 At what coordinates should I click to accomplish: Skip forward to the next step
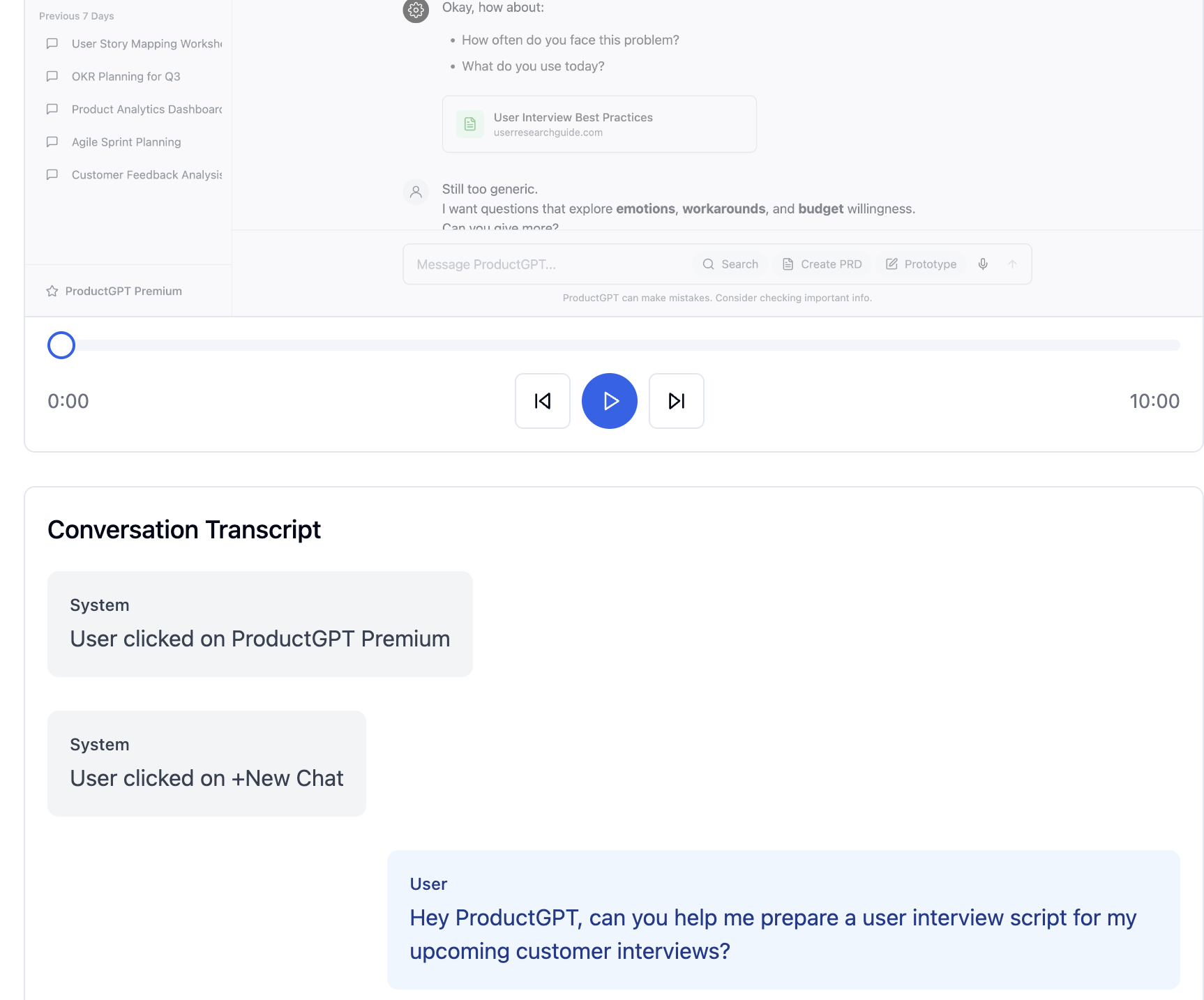676,401
